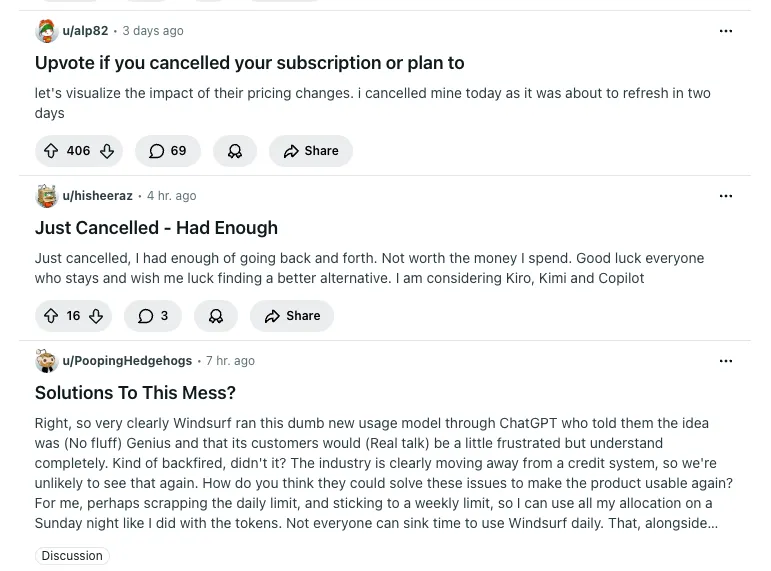Open overflow menu on alp82's post

[726, 31]
